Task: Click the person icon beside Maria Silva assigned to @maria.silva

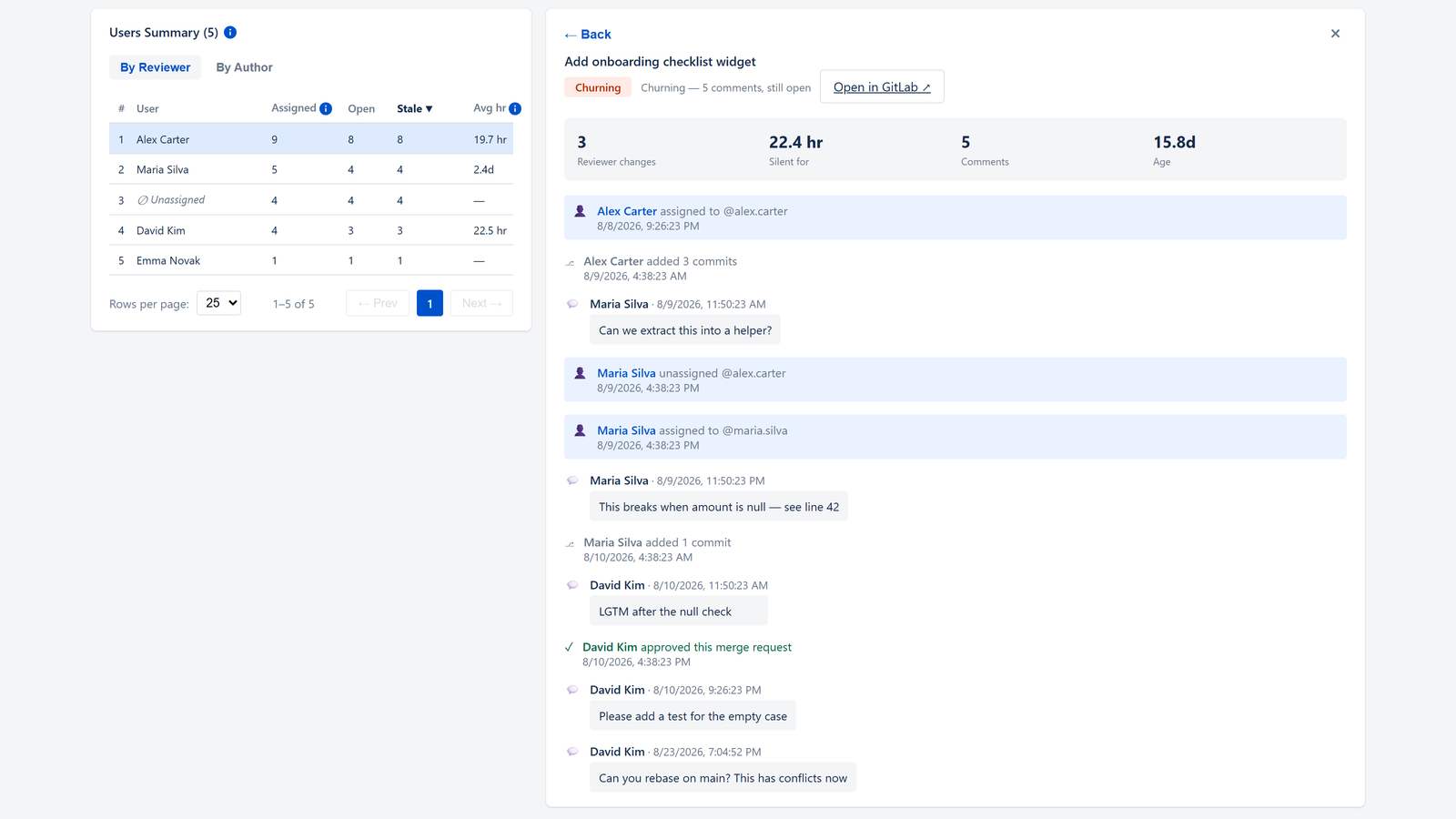Action: 580,430
